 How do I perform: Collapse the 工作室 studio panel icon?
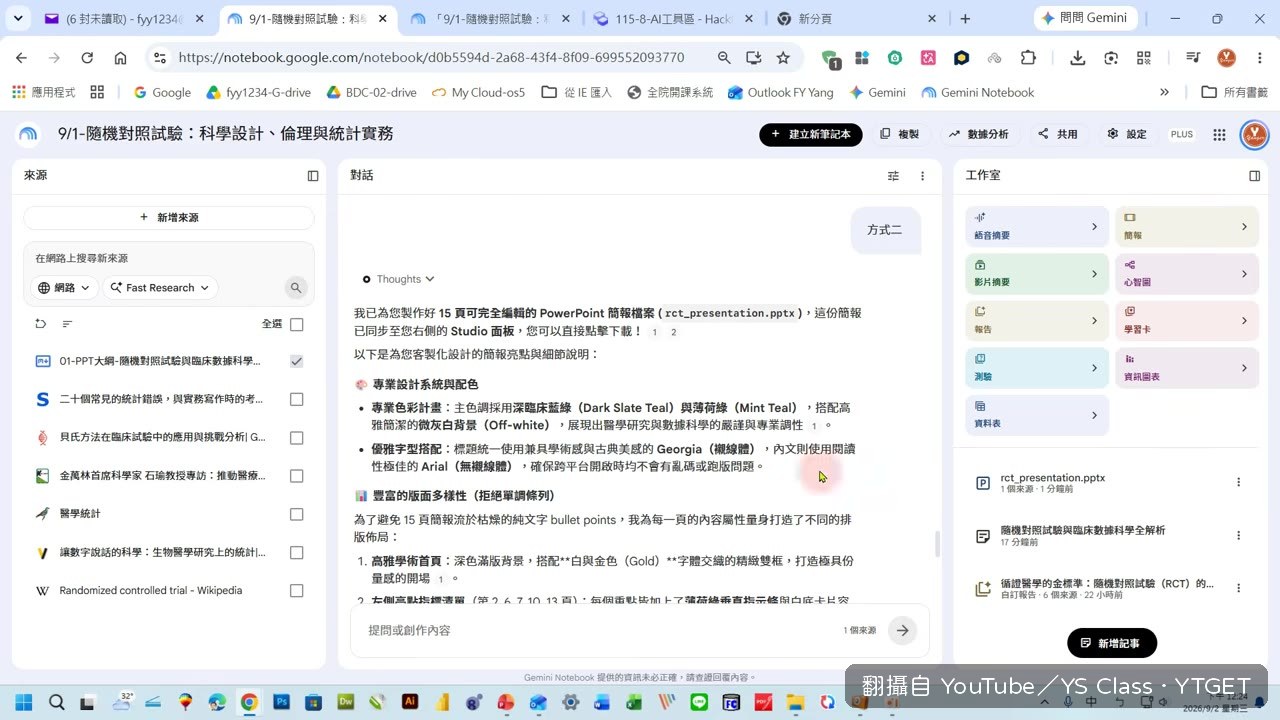1255,175
